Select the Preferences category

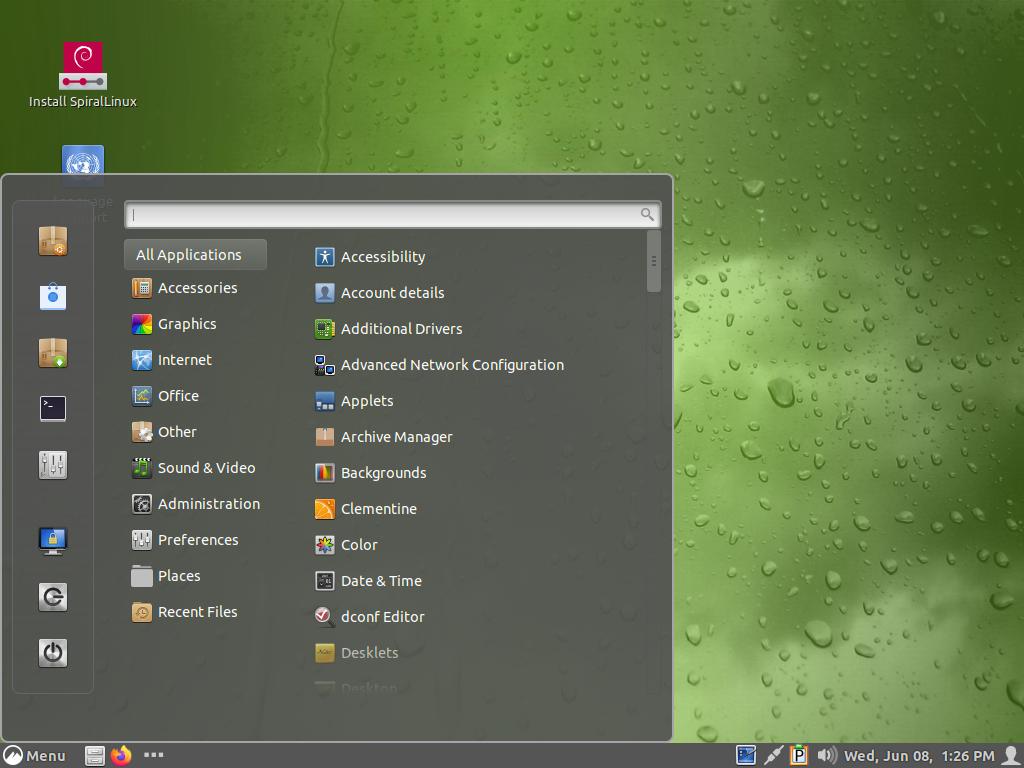click(x=185, y=539)
